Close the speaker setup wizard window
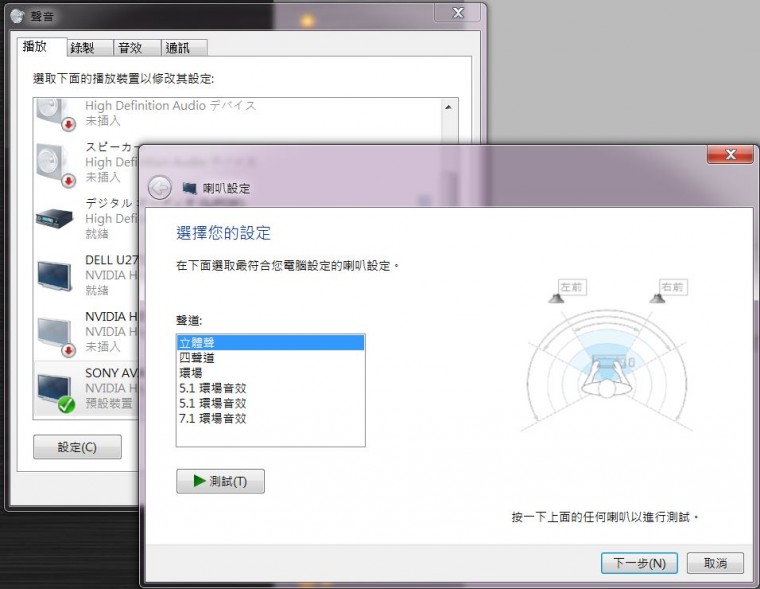760x589 pixels. point(730,154)
